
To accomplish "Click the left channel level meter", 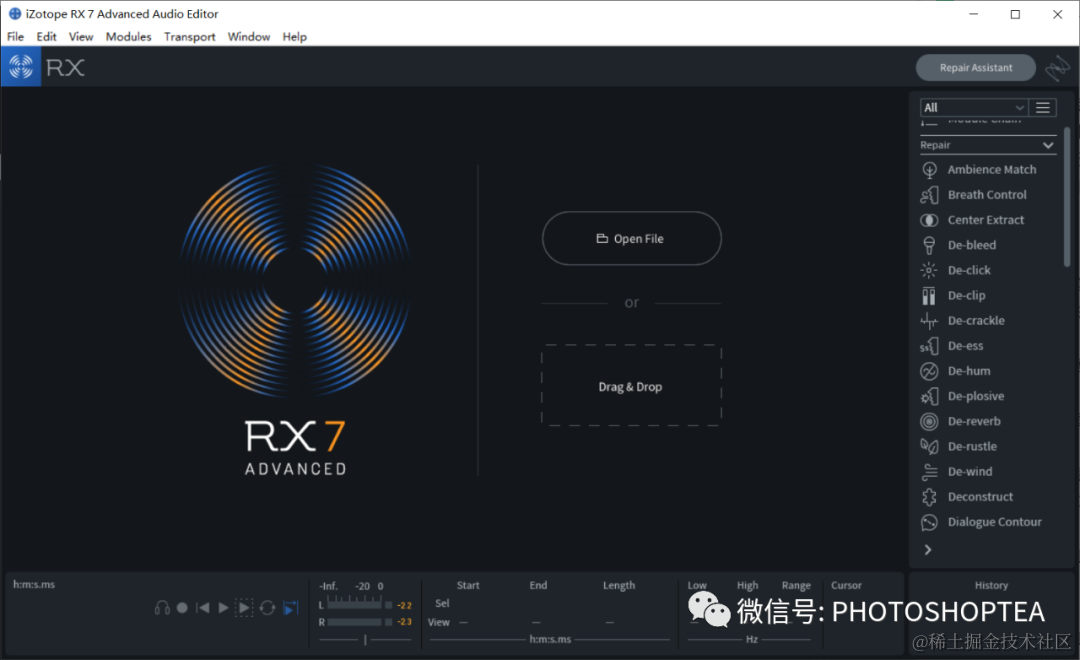I will click(x=355, y=605).
